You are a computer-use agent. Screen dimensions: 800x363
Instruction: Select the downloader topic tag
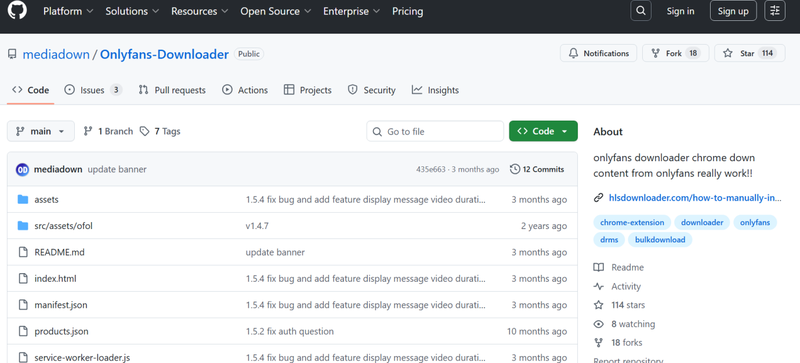702,223
